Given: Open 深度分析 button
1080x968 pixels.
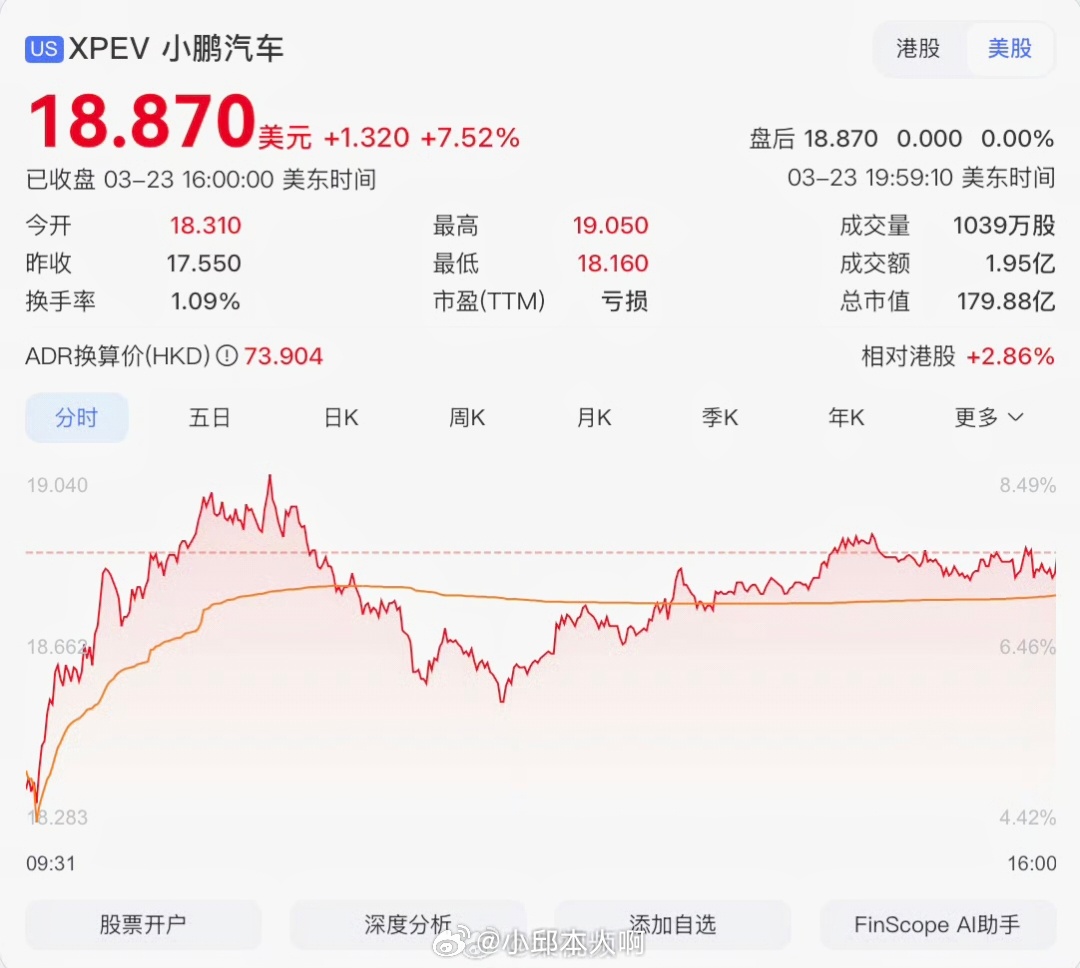Looking at the screenshot, I should click(408, 925).
